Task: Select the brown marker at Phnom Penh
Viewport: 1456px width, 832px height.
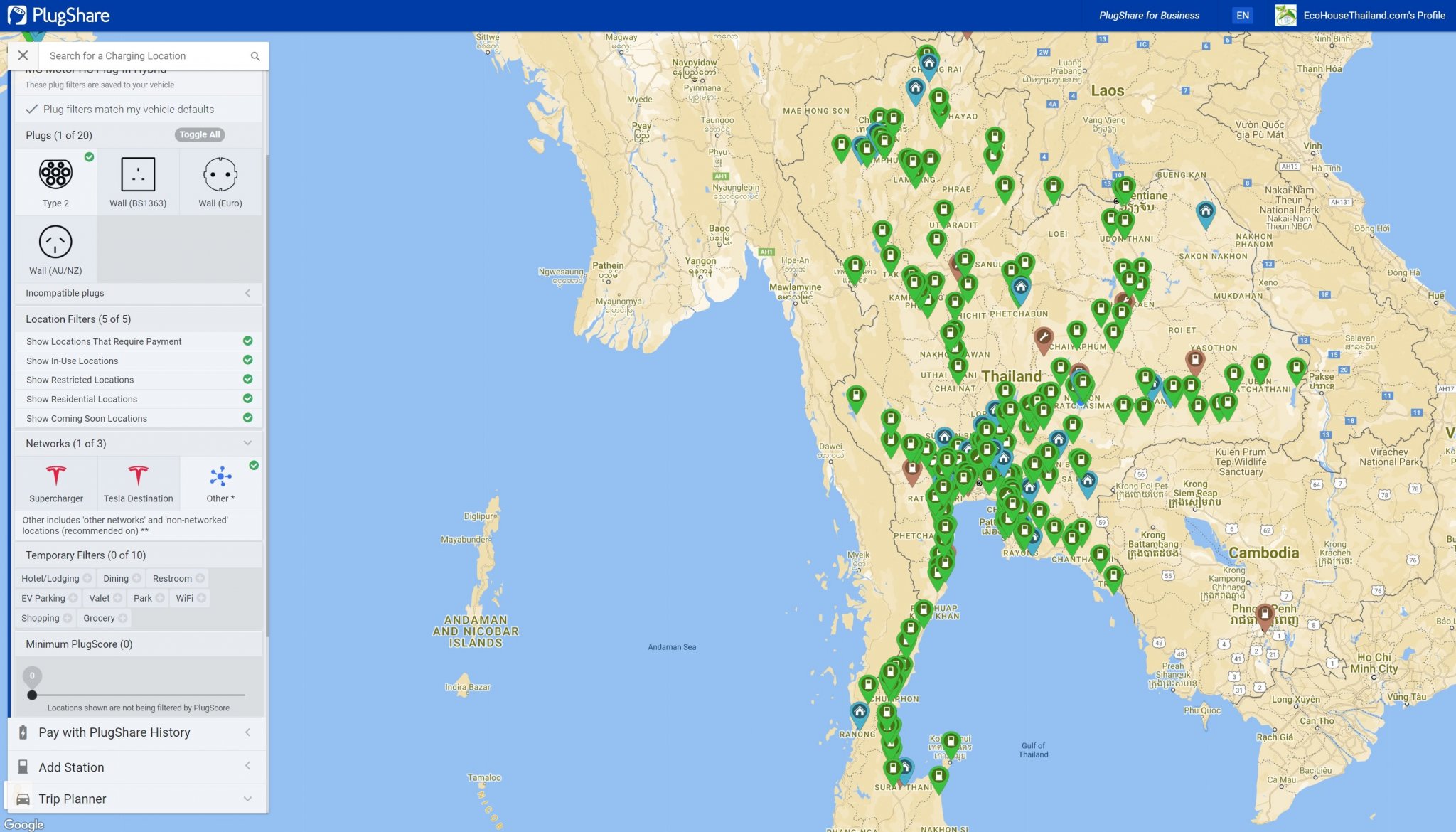Action: [x=1264, y=616]
